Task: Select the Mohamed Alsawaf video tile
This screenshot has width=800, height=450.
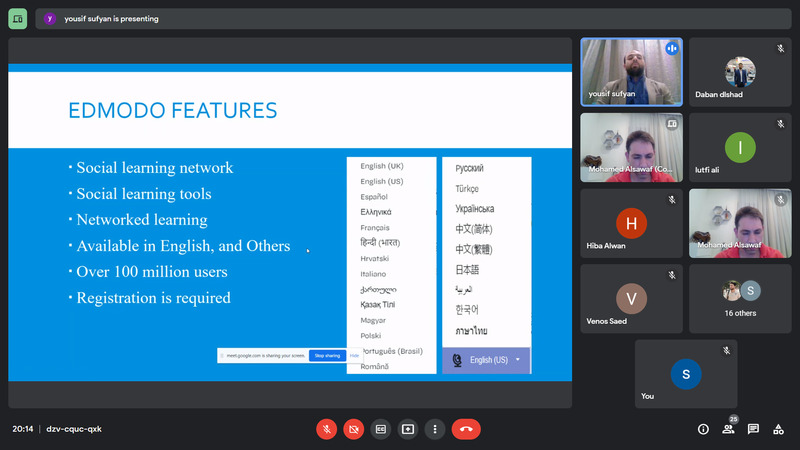Action: 740,223
